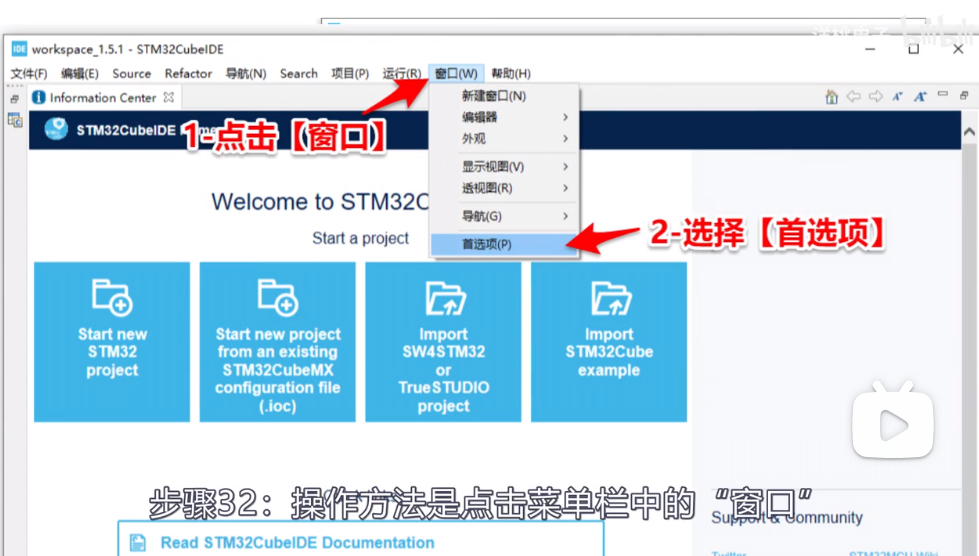
Task: Click the STM32CubeIDE logo icon
Action: click(56, 129)
